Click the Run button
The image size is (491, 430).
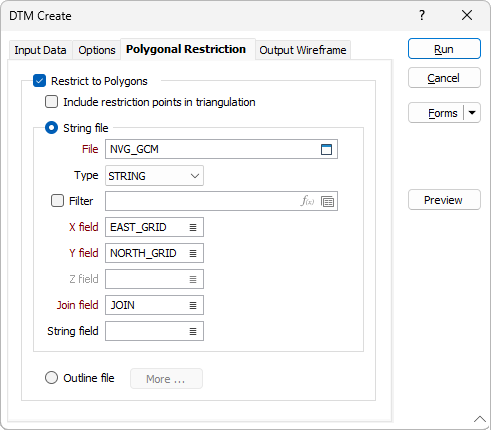[x=444, y=49]
